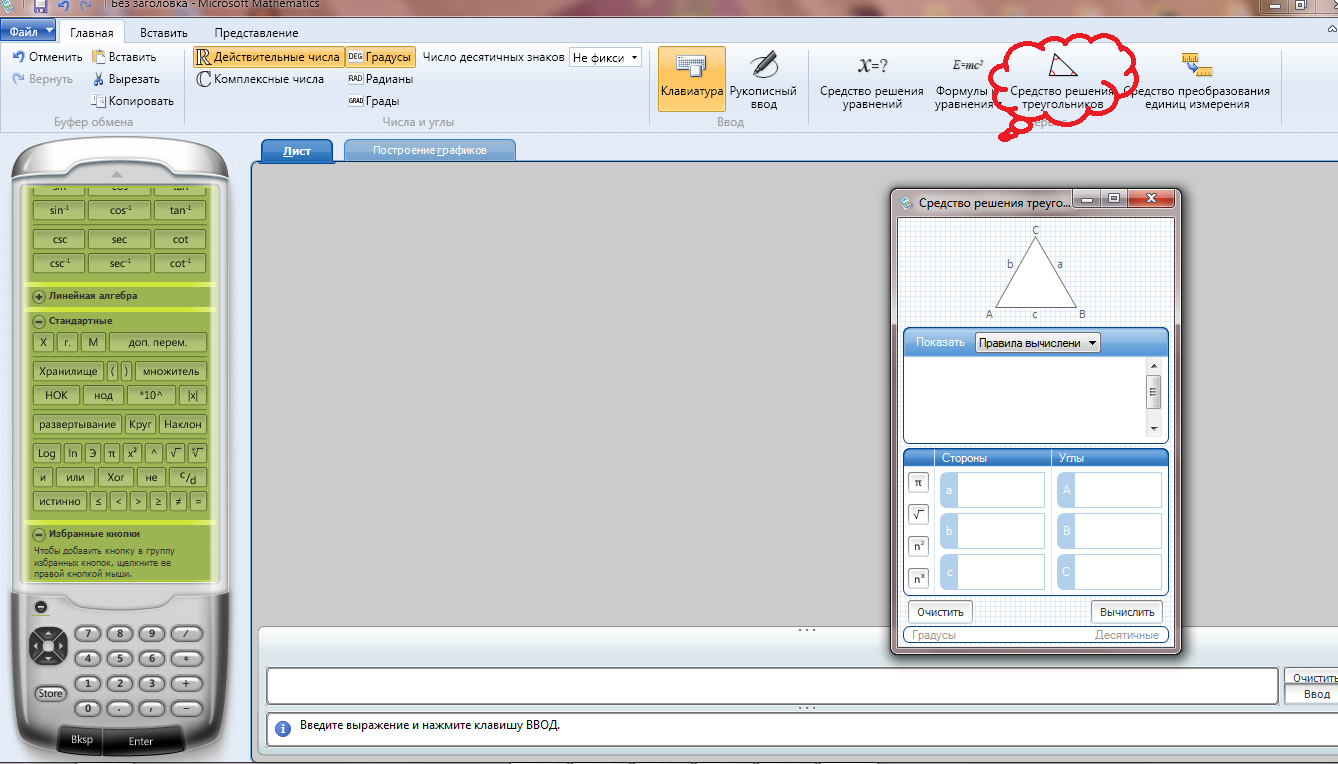This screenshot has height=764, width=1338.
Task: Click the main expression input box
Action: pyautogui.click(x=773, y=686)
